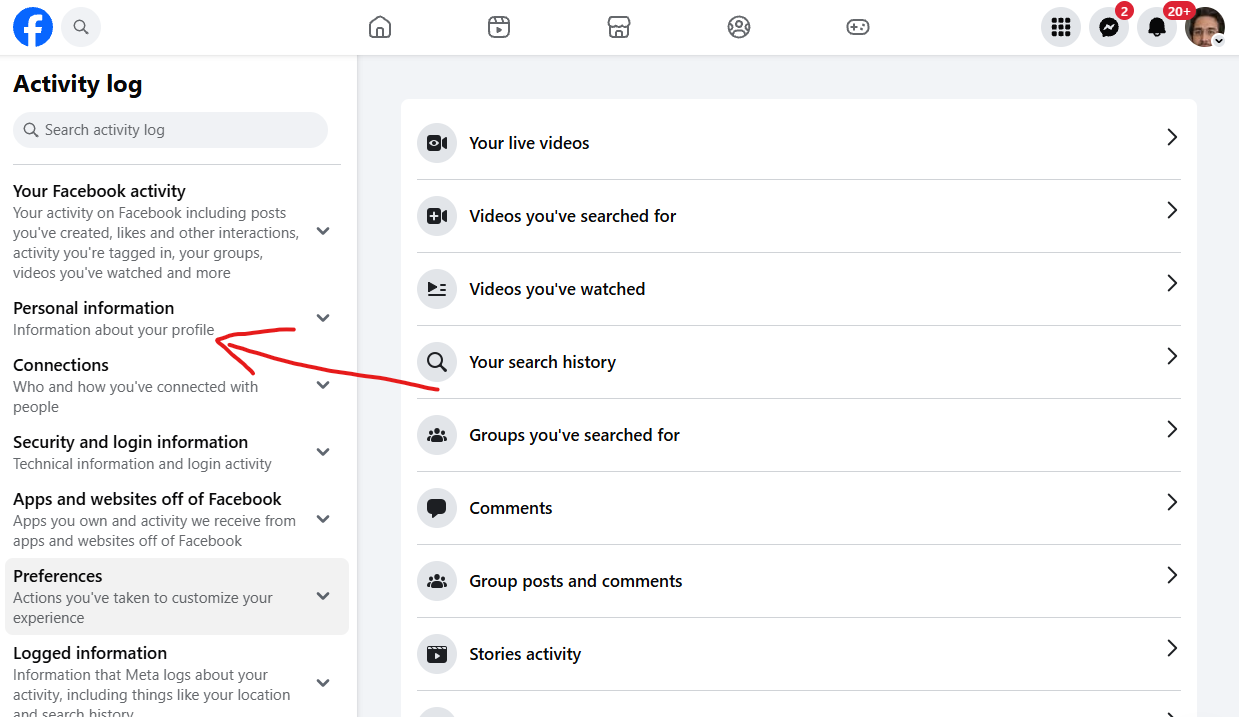Open arrow for Videos you've watched
The height and width of the screenshot is (717, 1239).
(1172, 283)
